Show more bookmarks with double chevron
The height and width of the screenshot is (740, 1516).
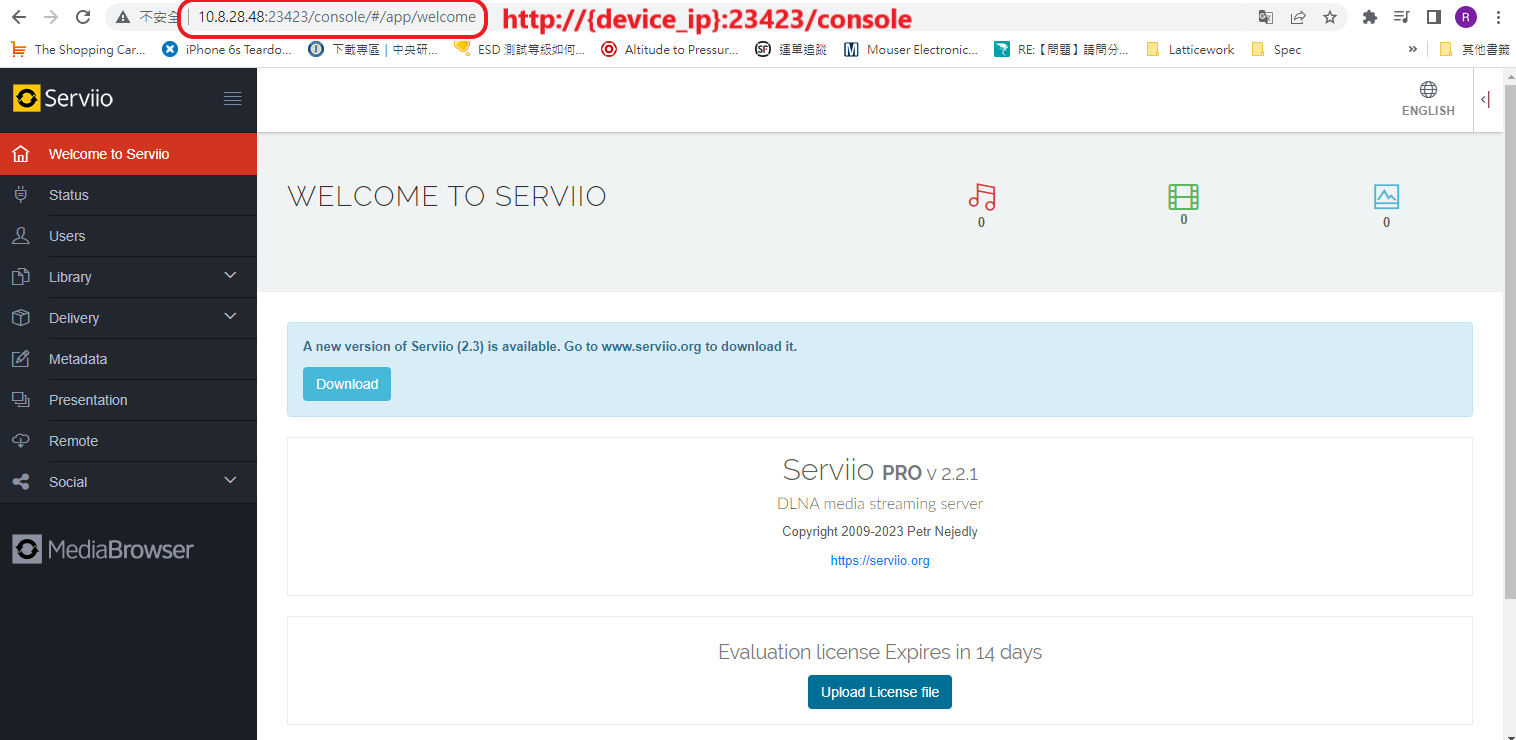coord(1413,49)
